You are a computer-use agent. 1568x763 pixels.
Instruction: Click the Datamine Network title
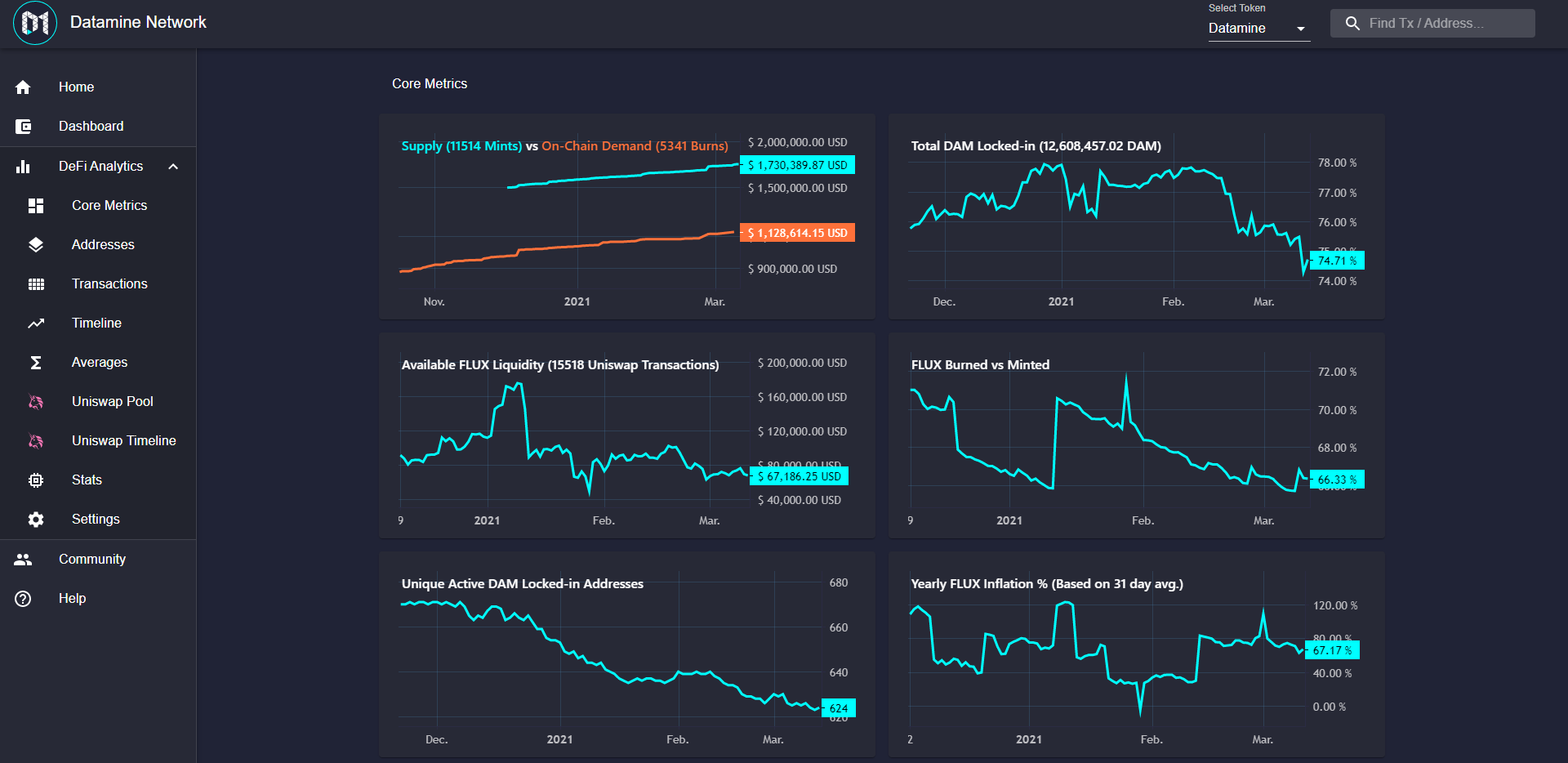click(x=138, y=22)
